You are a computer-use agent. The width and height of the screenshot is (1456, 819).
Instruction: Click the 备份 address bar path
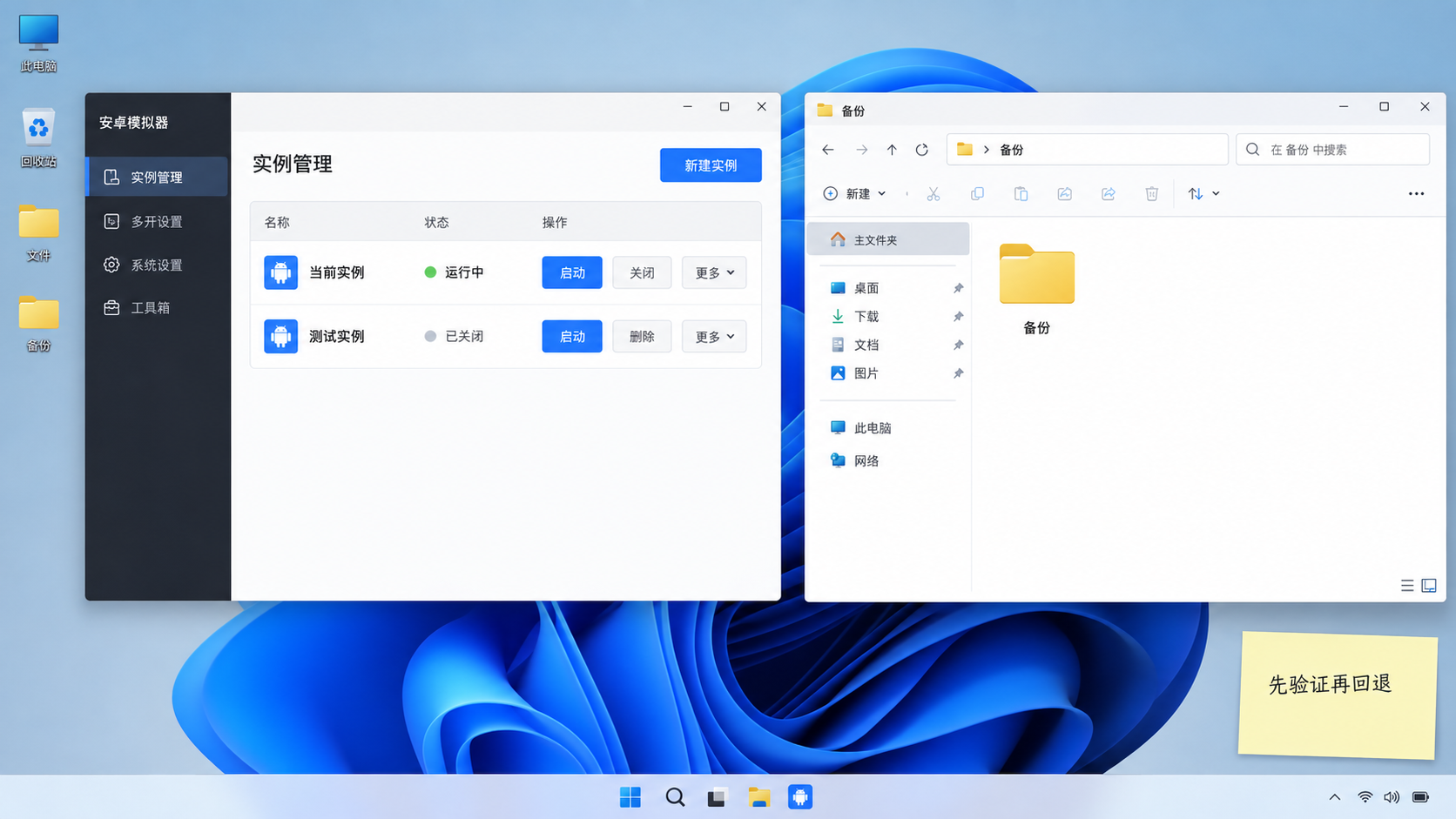[1087, 150]
